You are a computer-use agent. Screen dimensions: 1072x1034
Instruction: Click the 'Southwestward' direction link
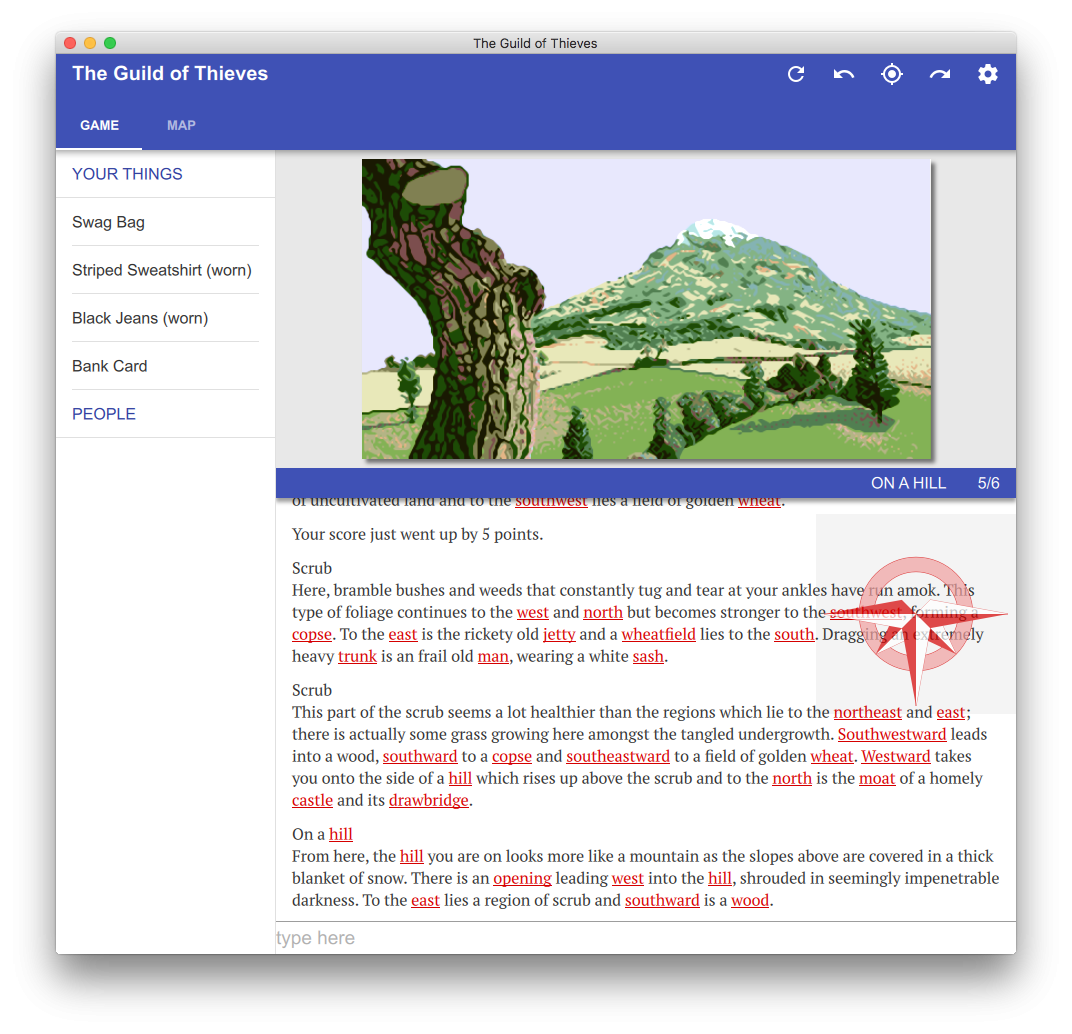click(x=891, y=734)
